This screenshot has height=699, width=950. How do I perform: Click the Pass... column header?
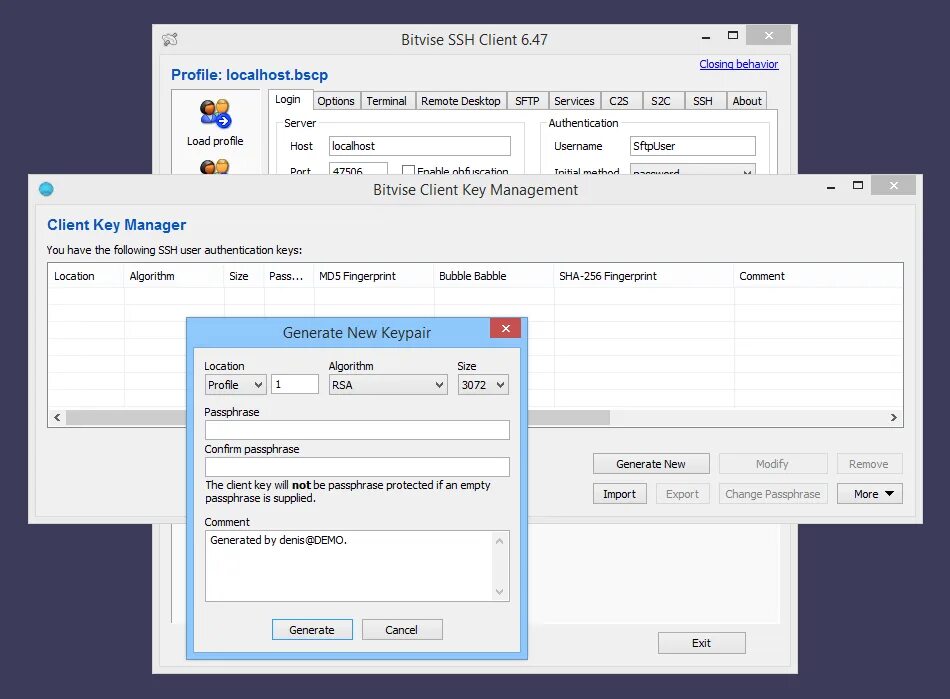[288, 276]
